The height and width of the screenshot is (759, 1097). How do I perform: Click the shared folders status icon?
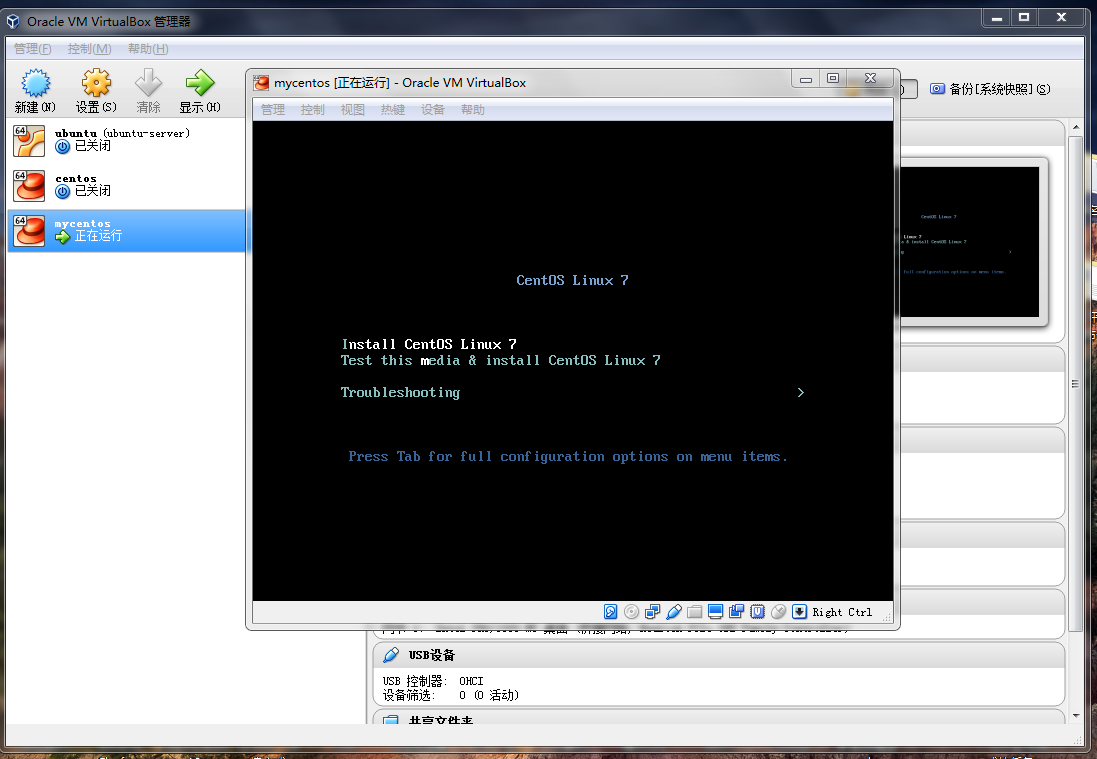694,612
